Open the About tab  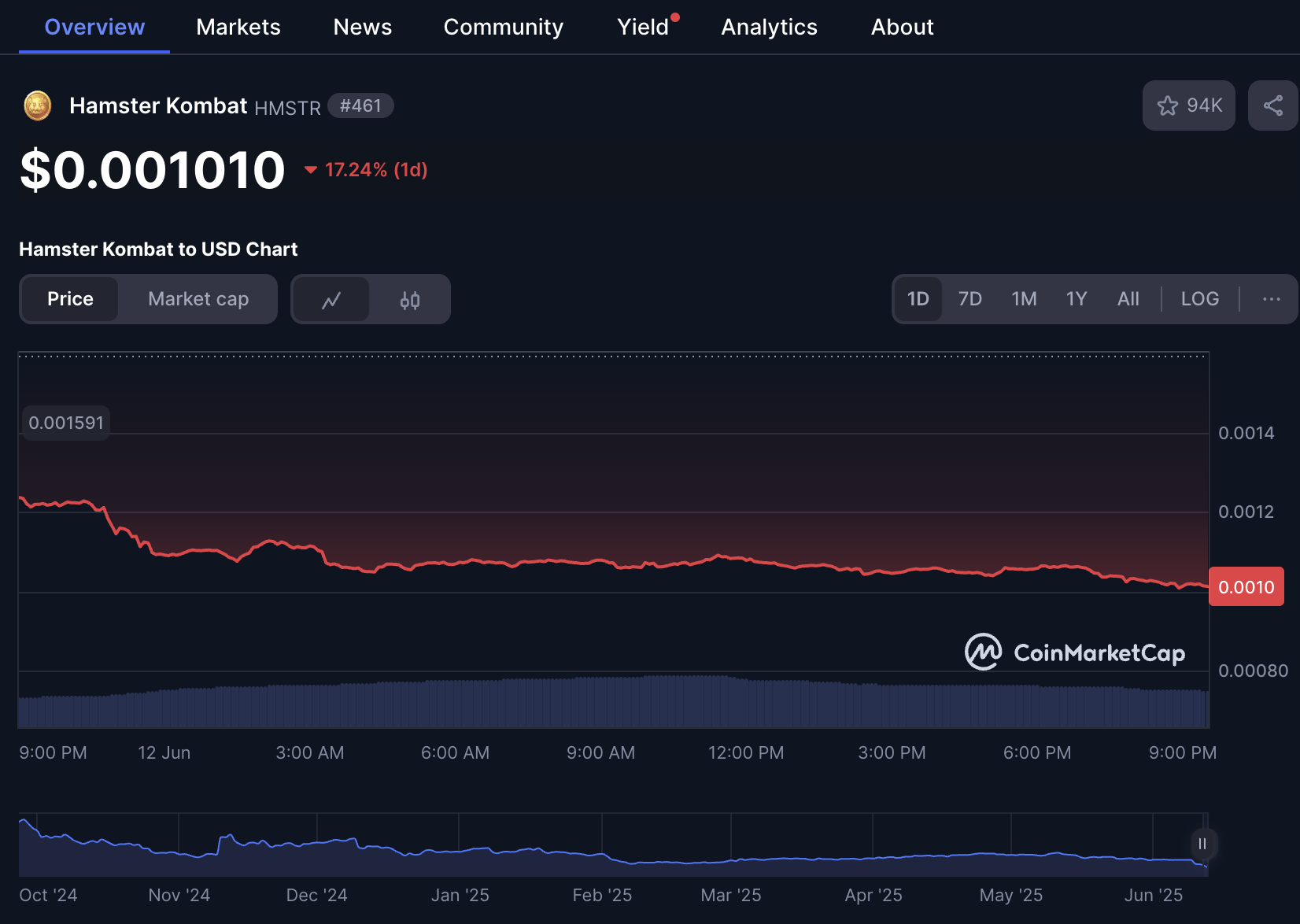pyautogui.click(x=903, y=27)
